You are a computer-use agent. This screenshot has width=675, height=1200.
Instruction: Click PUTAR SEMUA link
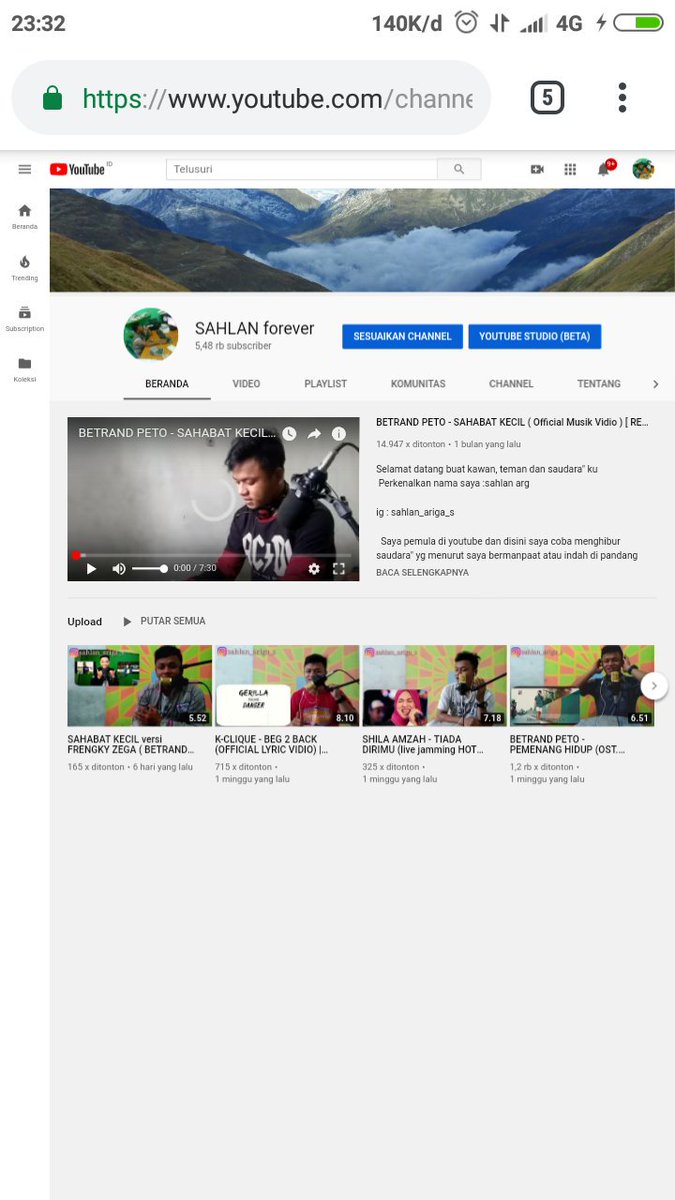coord(173,621)
